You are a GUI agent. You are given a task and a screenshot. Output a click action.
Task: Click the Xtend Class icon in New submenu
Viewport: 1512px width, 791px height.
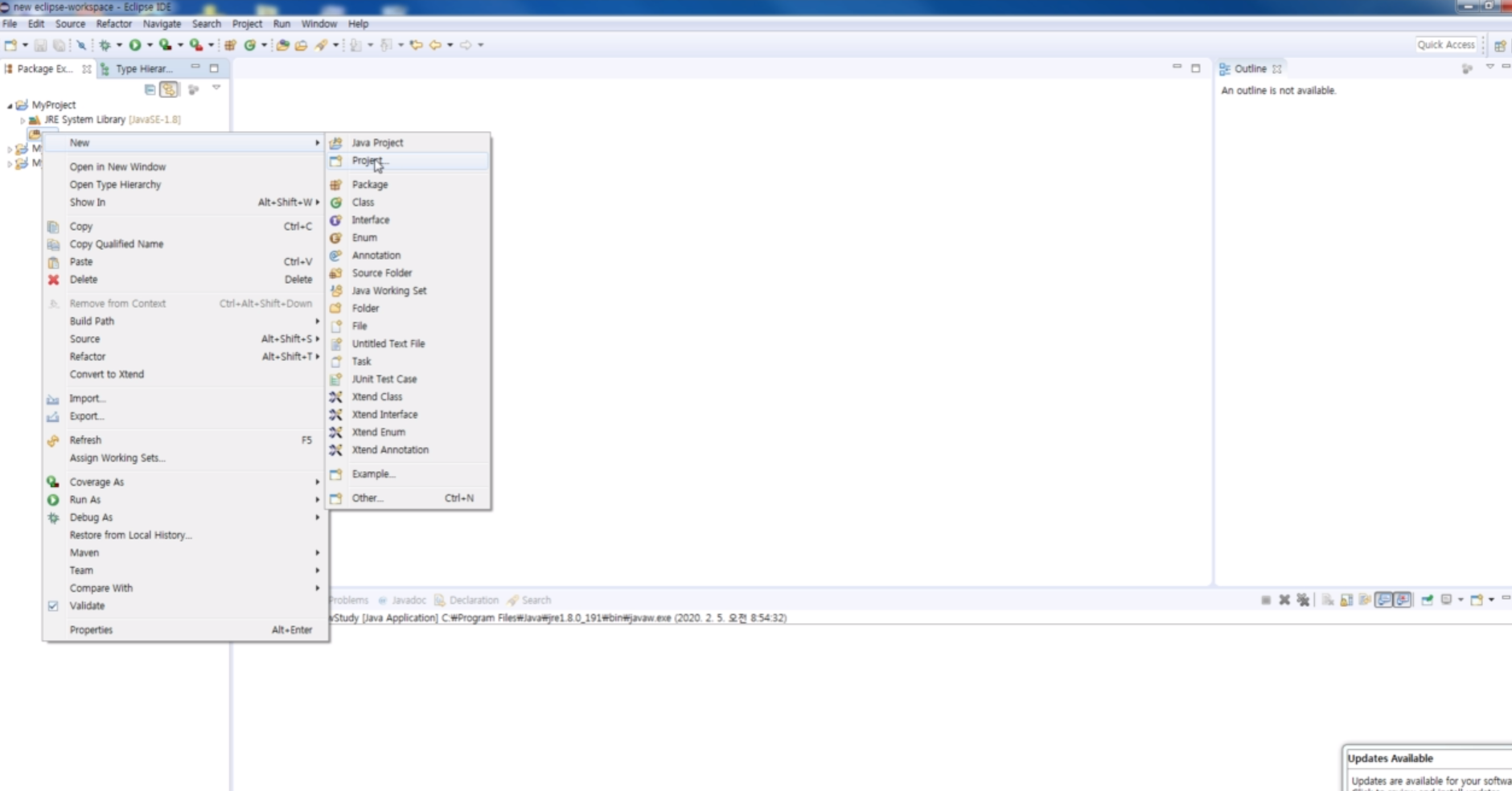coord(336,397)
